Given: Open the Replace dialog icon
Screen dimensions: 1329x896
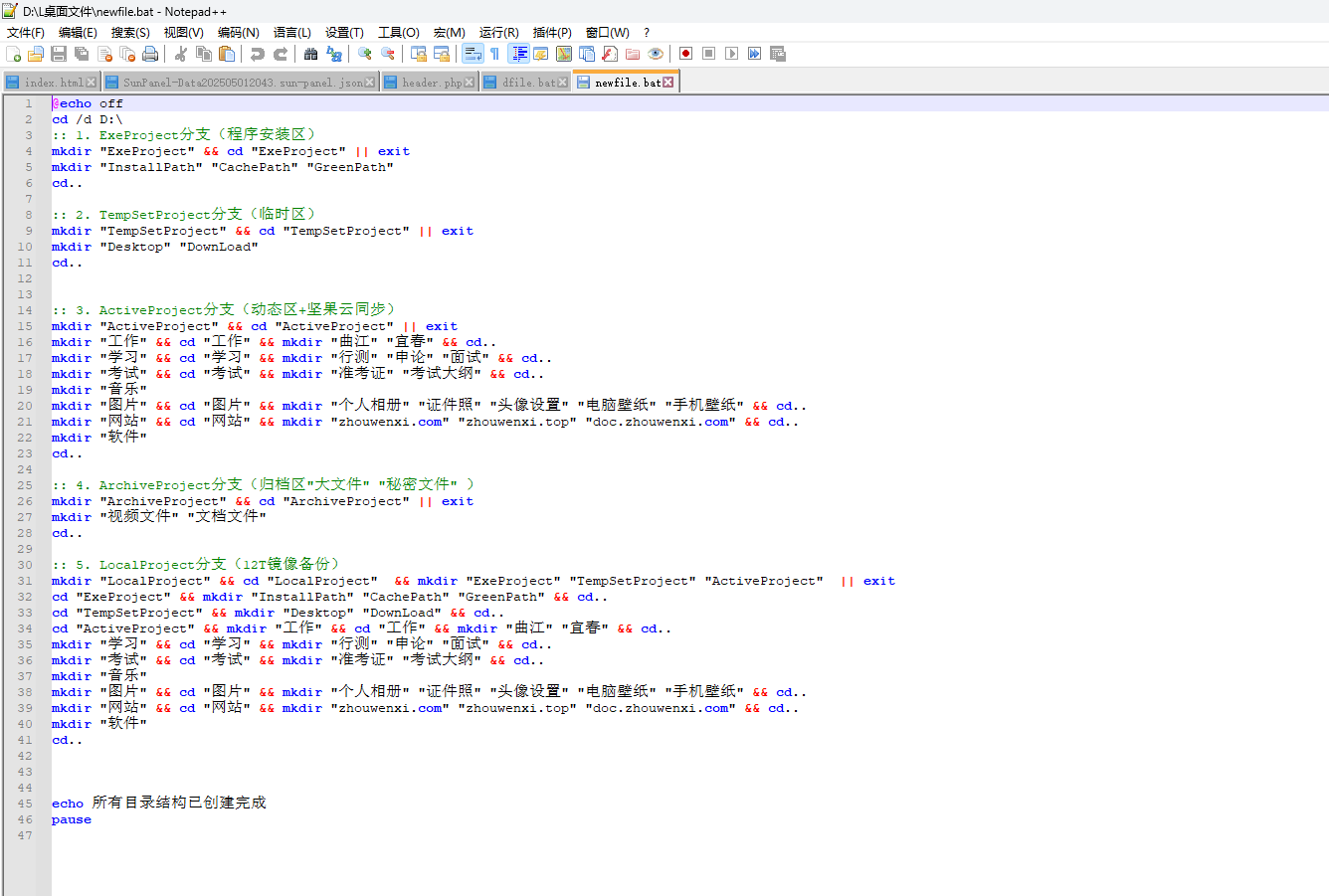Looking at the screenshot, I should click(x=334, y=54).
